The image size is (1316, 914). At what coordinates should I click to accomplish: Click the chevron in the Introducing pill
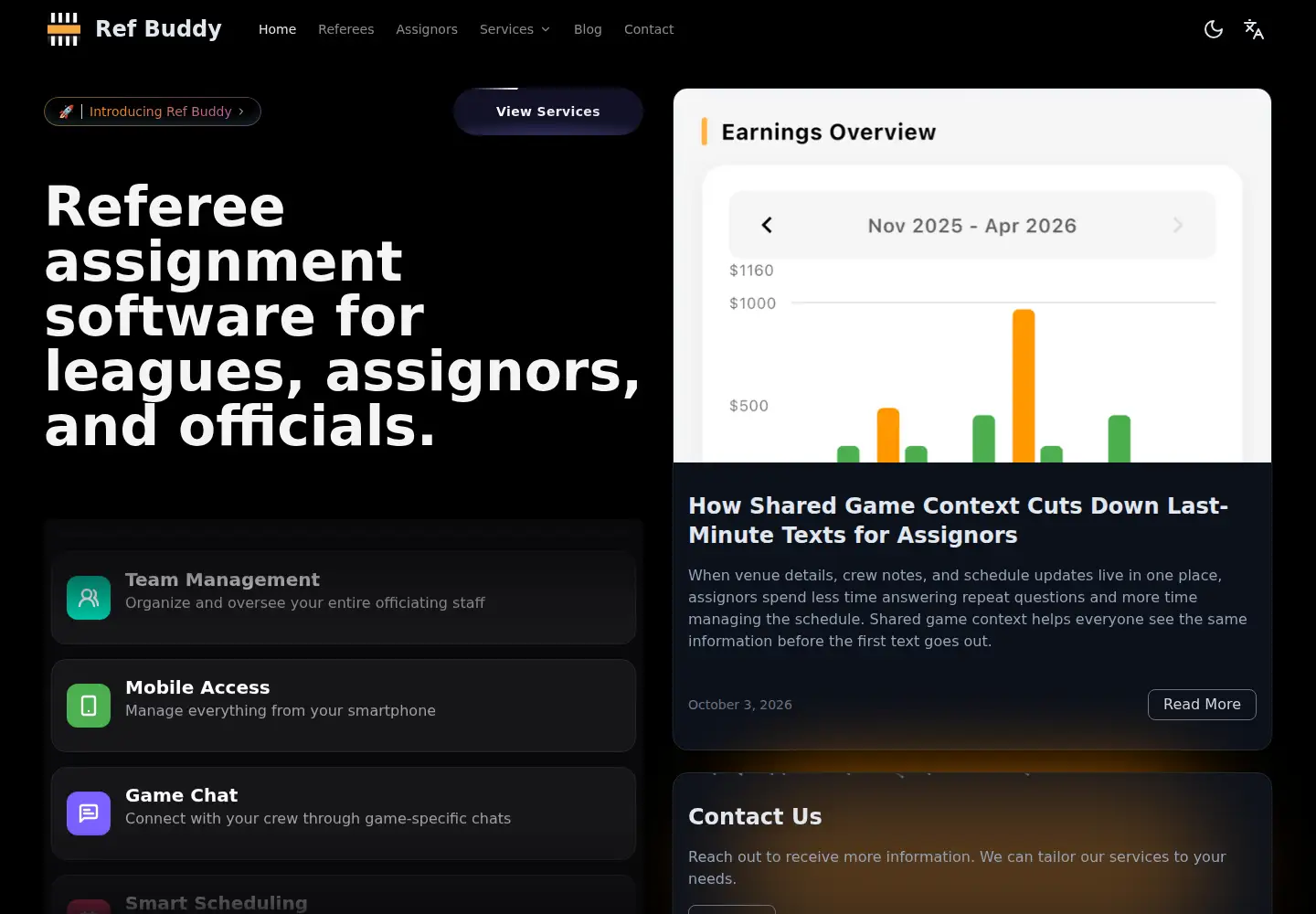point(241,112)
